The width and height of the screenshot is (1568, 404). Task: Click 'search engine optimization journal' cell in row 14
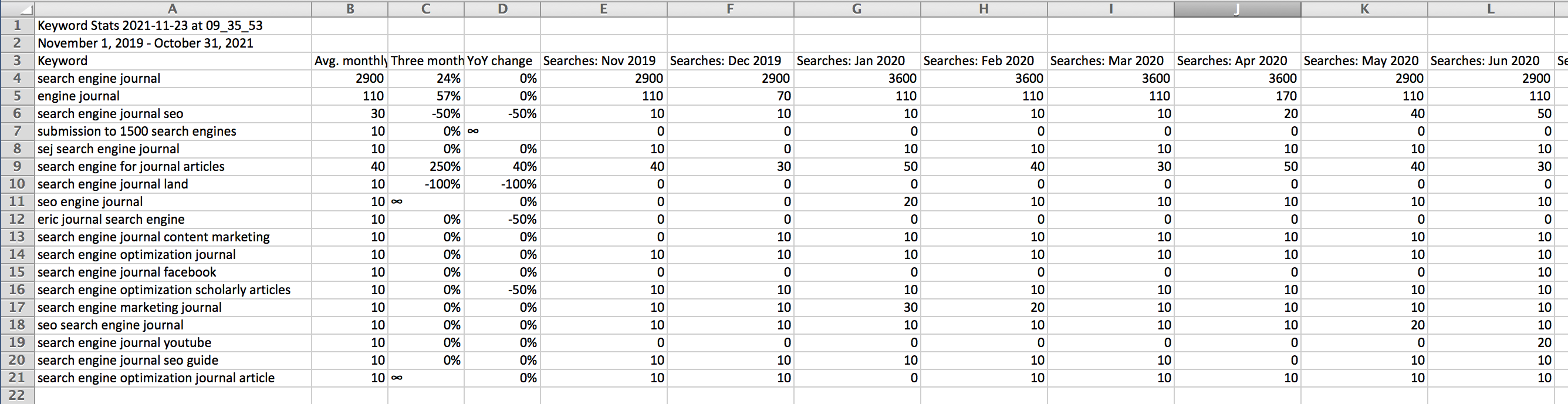pyautogui.click(x=173, y=255)
